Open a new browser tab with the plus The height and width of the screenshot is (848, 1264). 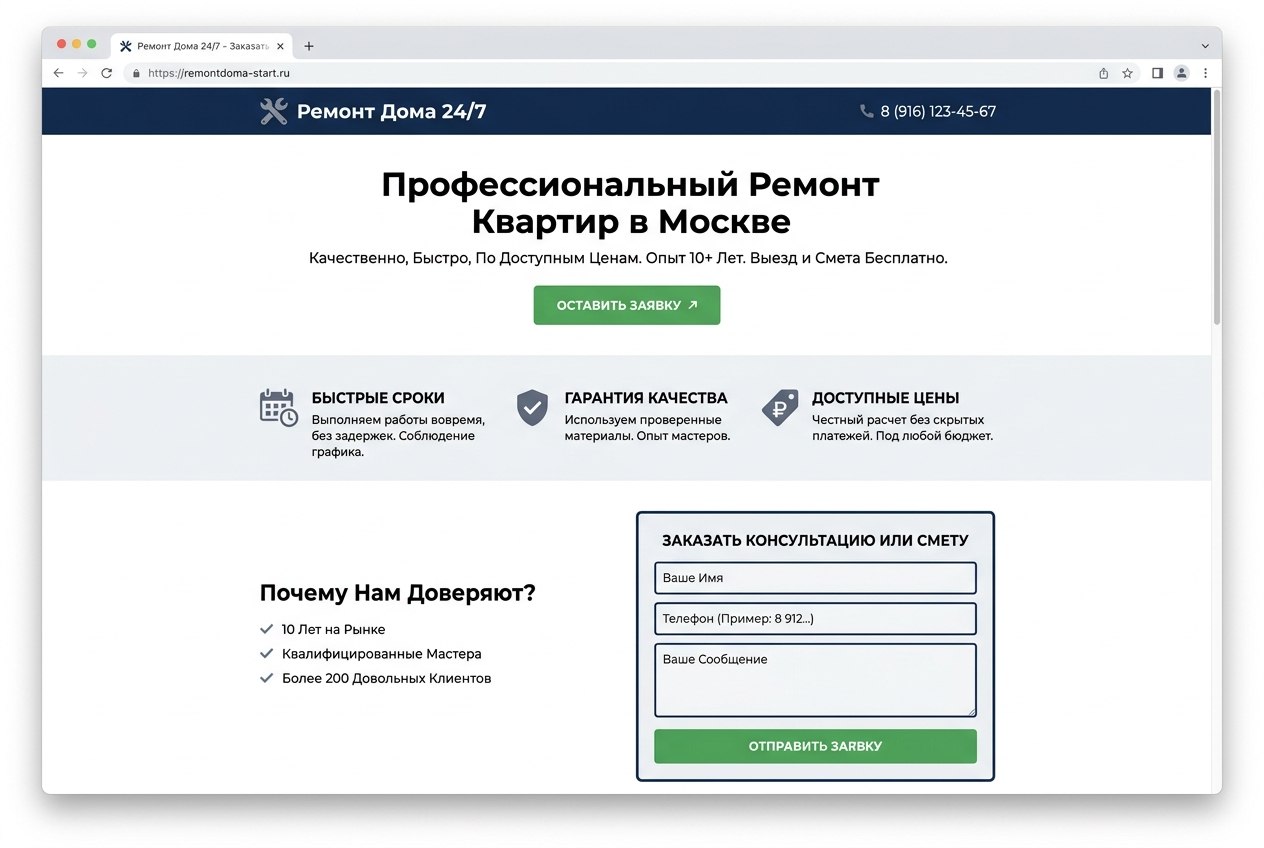point(309,45)
